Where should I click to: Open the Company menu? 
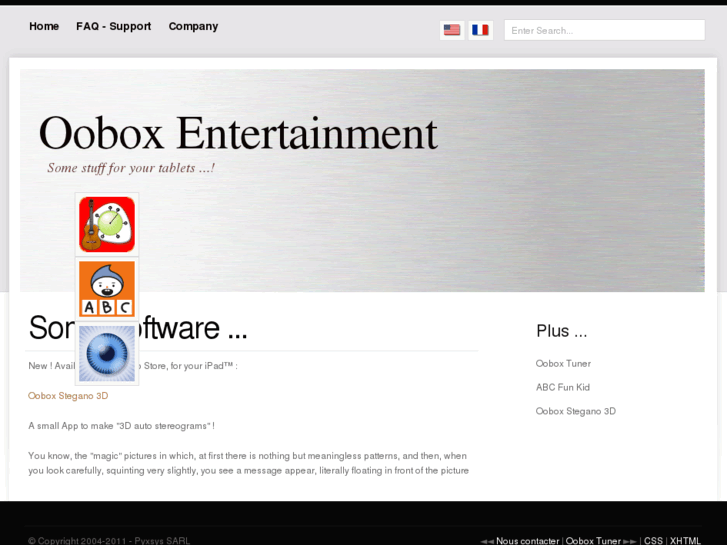coord(193,26)
